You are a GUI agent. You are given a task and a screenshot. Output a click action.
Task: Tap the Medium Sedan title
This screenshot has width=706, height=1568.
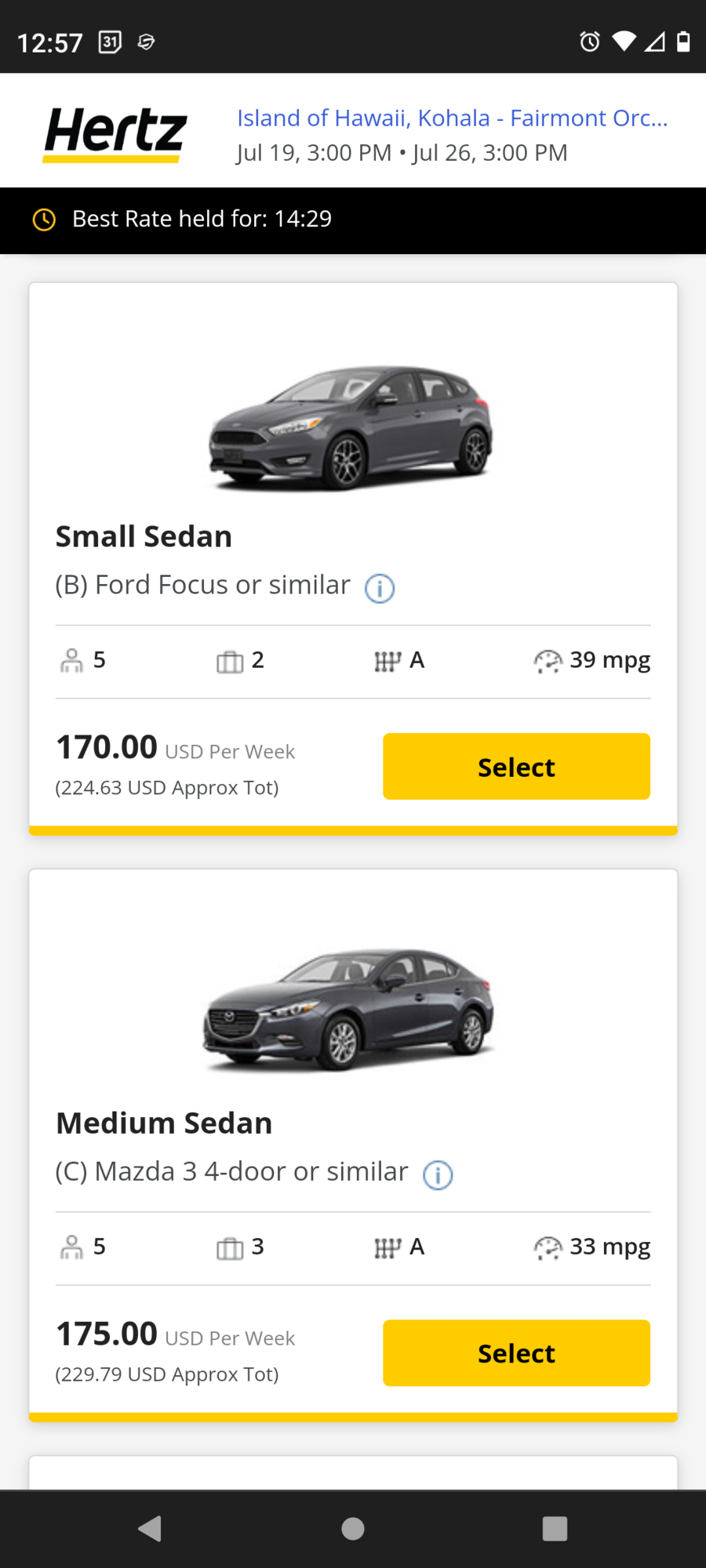164,1123
